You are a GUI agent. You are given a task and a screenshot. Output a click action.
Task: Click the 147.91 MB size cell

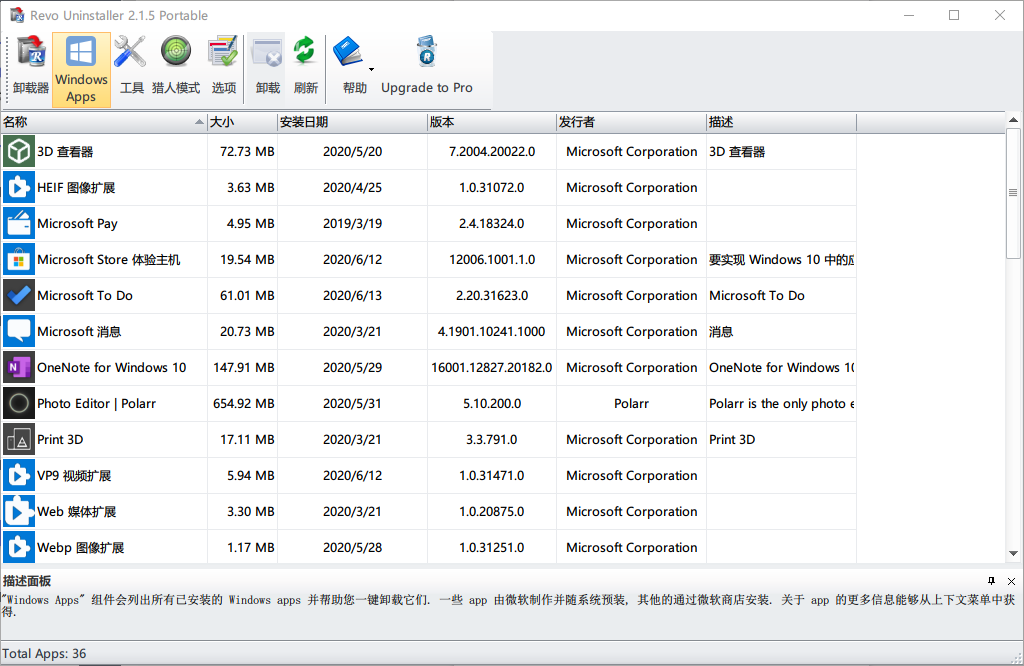(244, 368)
